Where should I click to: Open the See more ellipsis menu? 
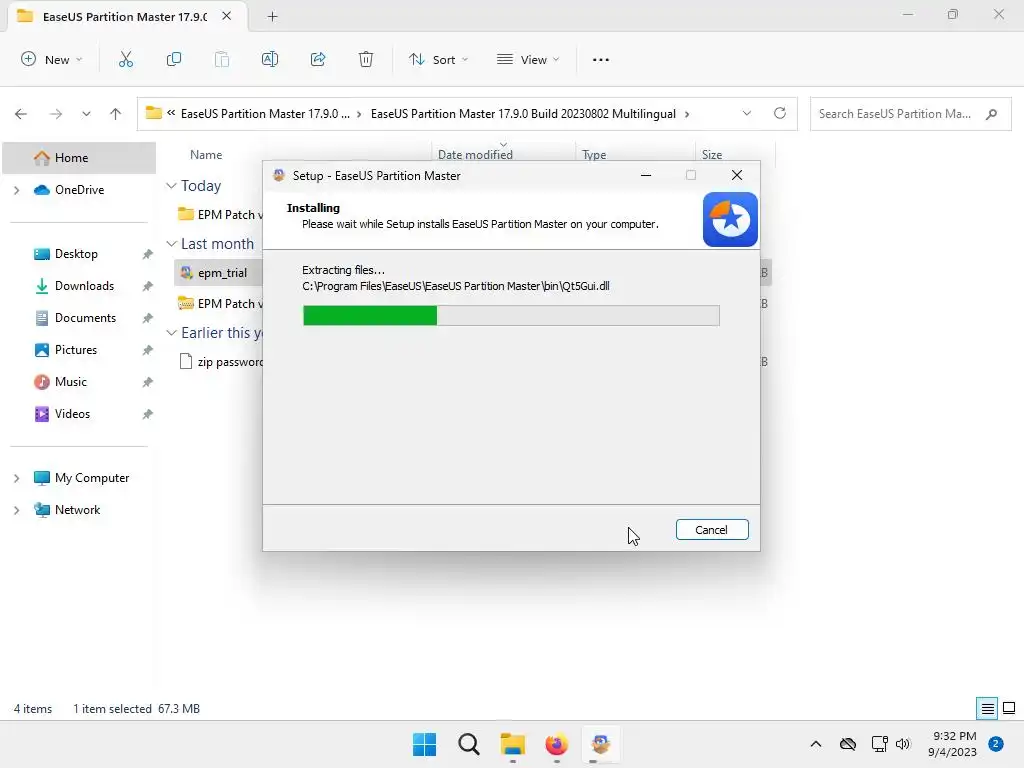601,59
